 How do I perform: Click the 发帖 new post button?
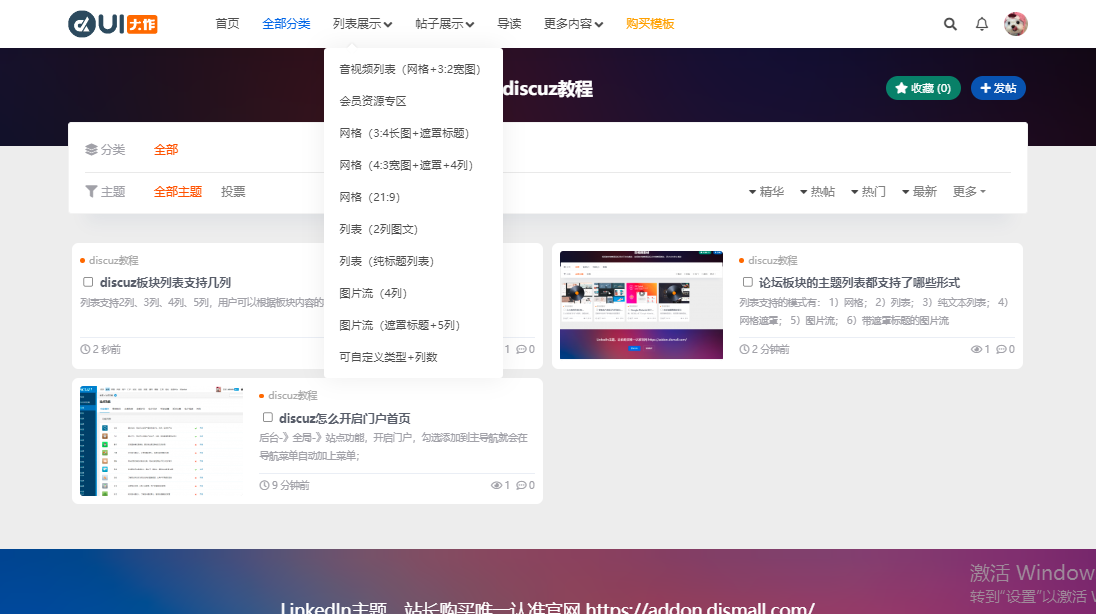[998, 88]
